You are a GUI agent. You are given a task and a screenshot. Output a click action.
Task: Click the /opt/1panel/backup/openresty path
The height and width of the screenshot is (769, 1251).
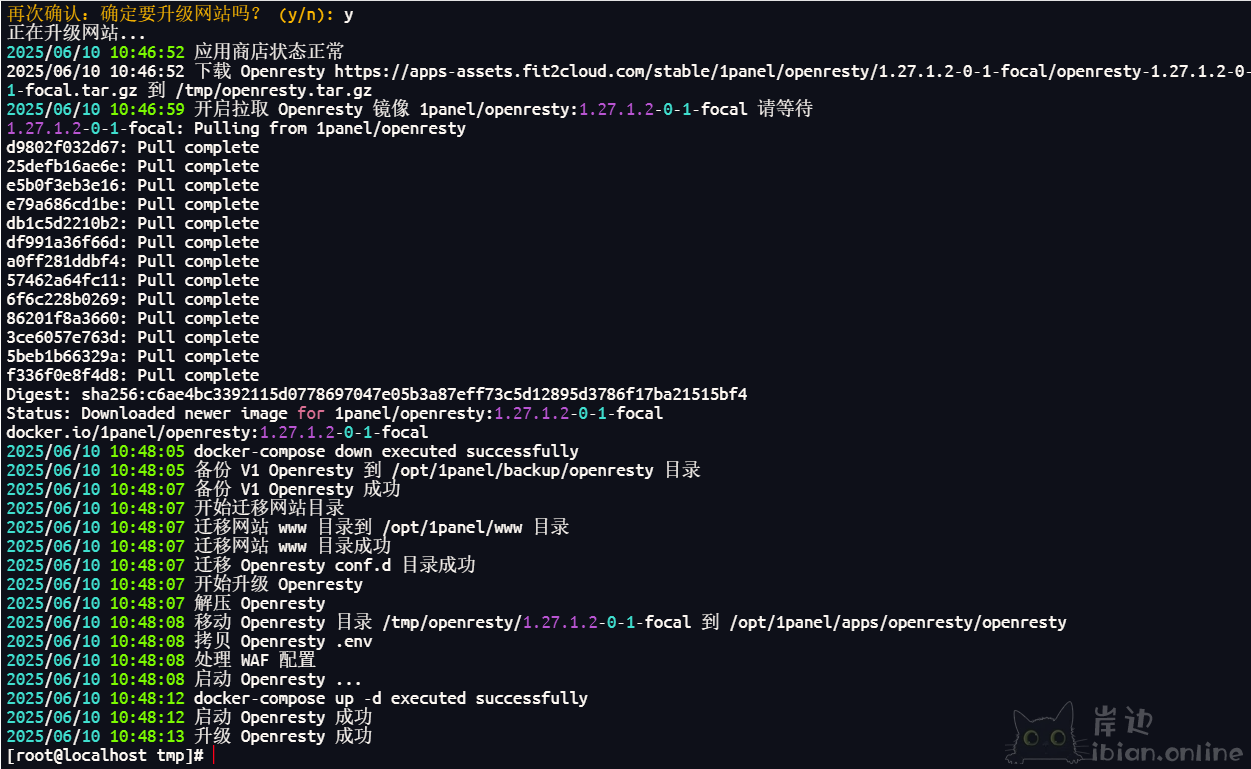click(523, 470)
